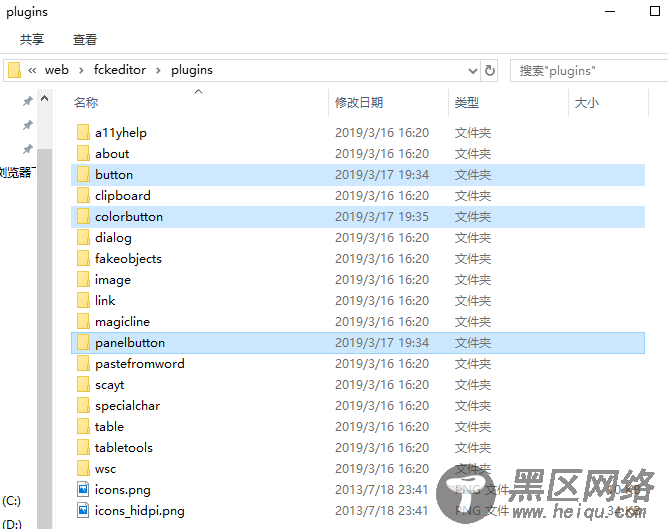
Task: Click the third quick access pin icon
Action: pyautogui.click(x=28, y=149)
